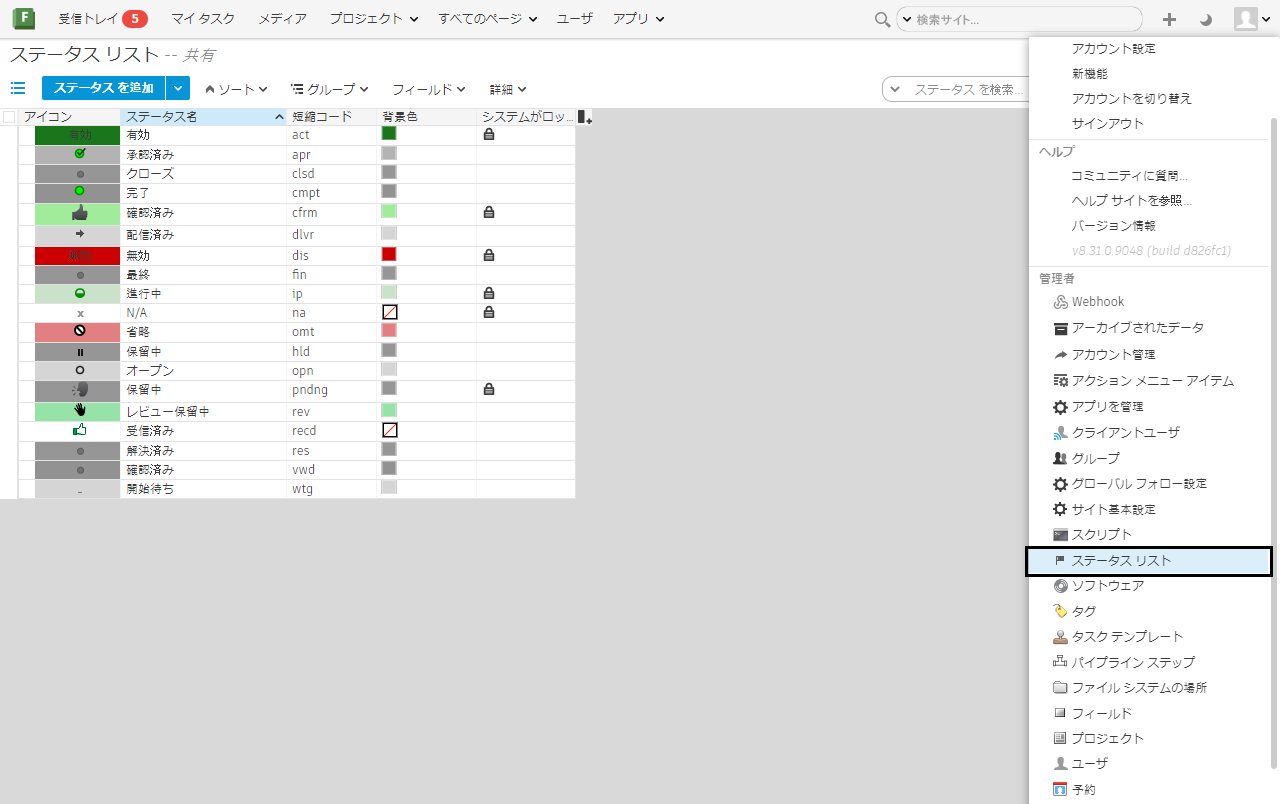This screenshot has height=804, width=1280.
Task: Open 受信トレイ inbox
Action: (103, 19)
